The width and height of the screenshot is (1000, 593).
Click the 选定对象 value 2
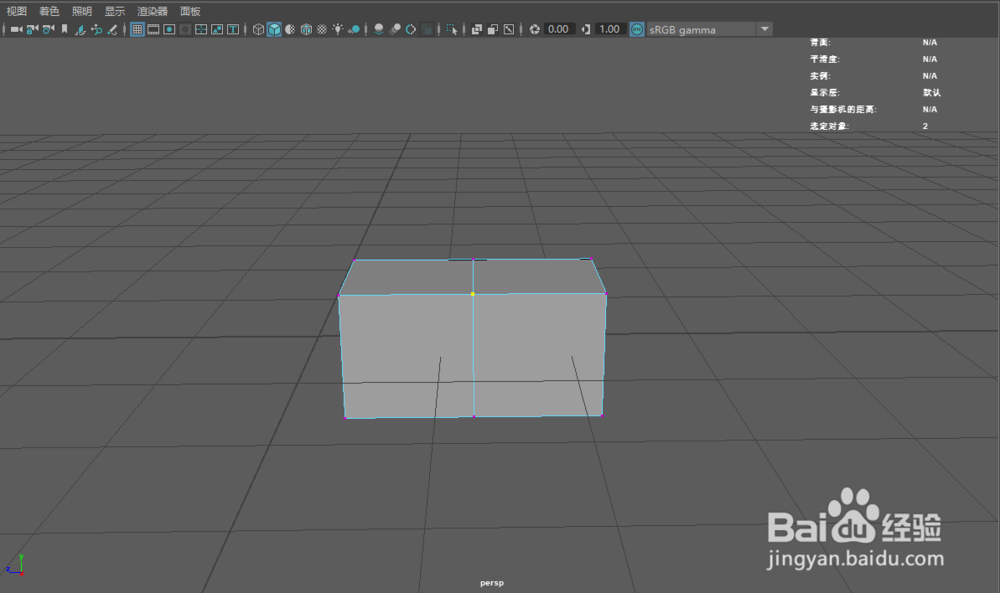click(x=925, y=126)
